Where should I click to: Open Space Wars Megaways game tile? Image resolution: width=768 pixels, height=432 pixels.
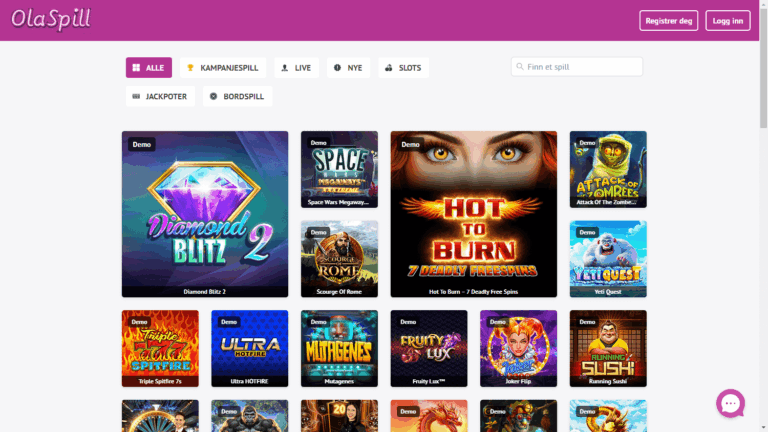coord(339,169)
